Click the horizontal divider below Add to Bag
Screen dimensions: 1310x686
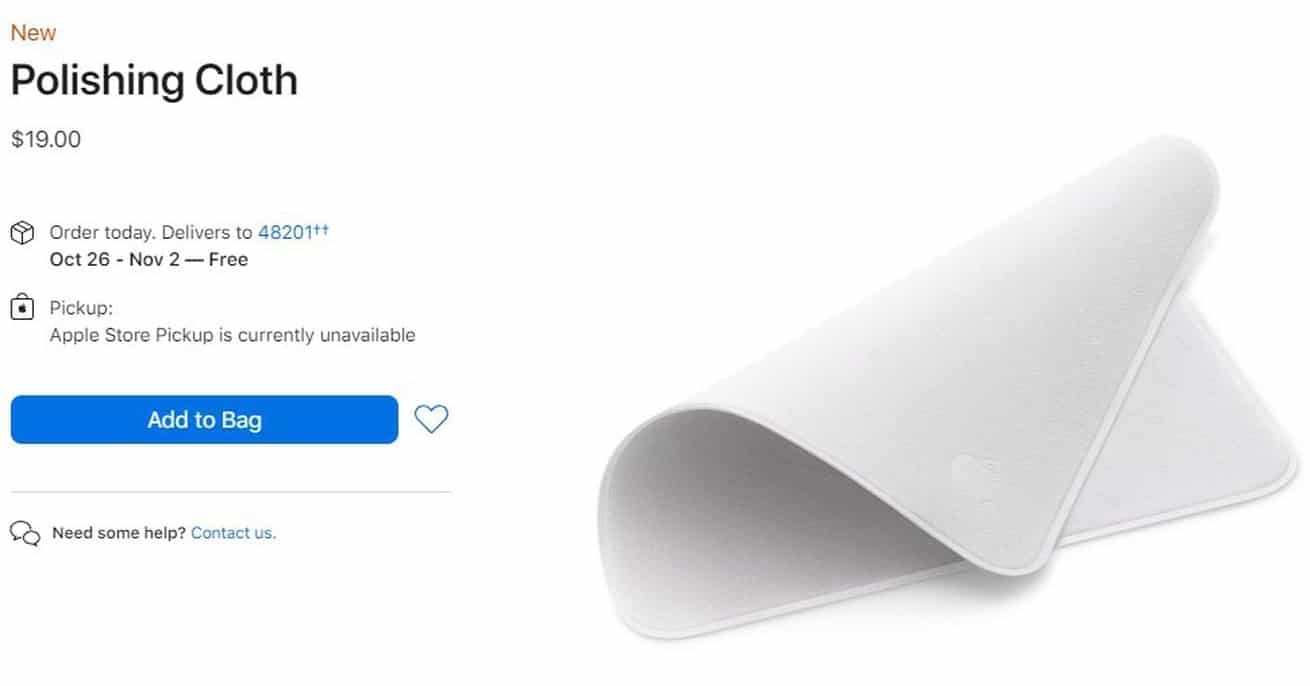pyautogui.click(x=231, y=492)
